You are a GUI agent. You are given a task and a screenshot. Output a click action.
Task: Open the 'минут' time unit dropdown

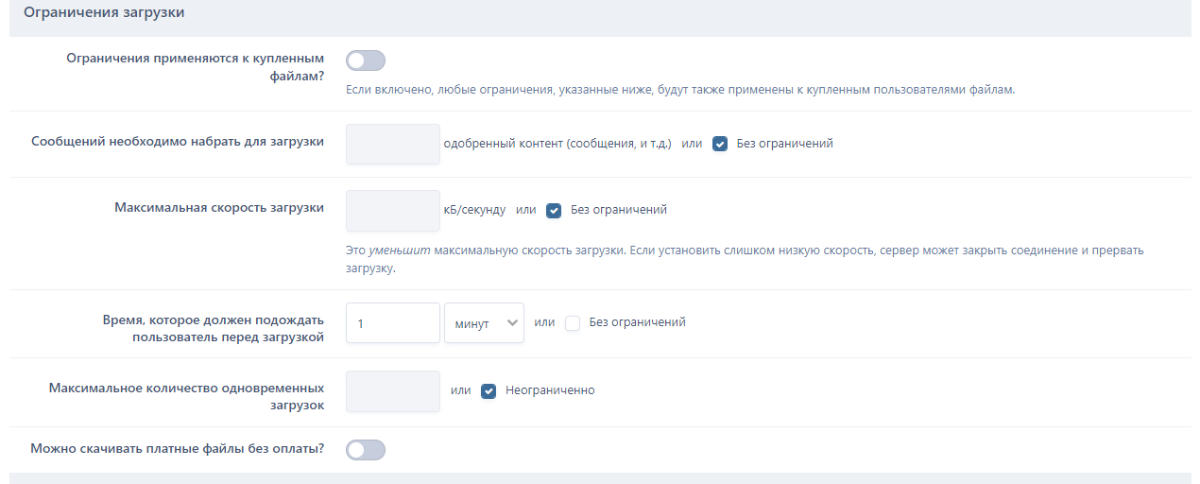click(484, 322)
